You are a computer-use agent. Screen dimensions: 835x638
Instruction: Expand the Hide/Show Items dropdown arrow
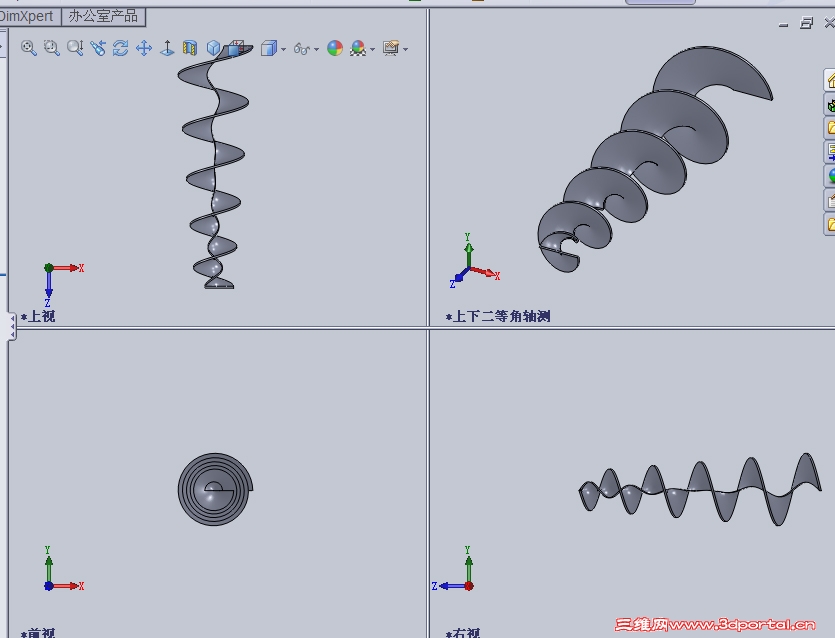click(316, 49)
